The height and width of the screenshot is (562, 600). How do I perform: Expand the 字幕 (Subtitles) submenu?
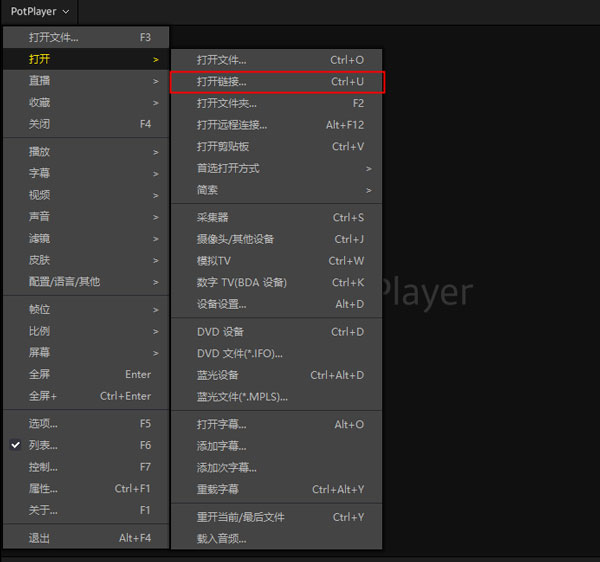pyautogui.click(x=90, y=173)
